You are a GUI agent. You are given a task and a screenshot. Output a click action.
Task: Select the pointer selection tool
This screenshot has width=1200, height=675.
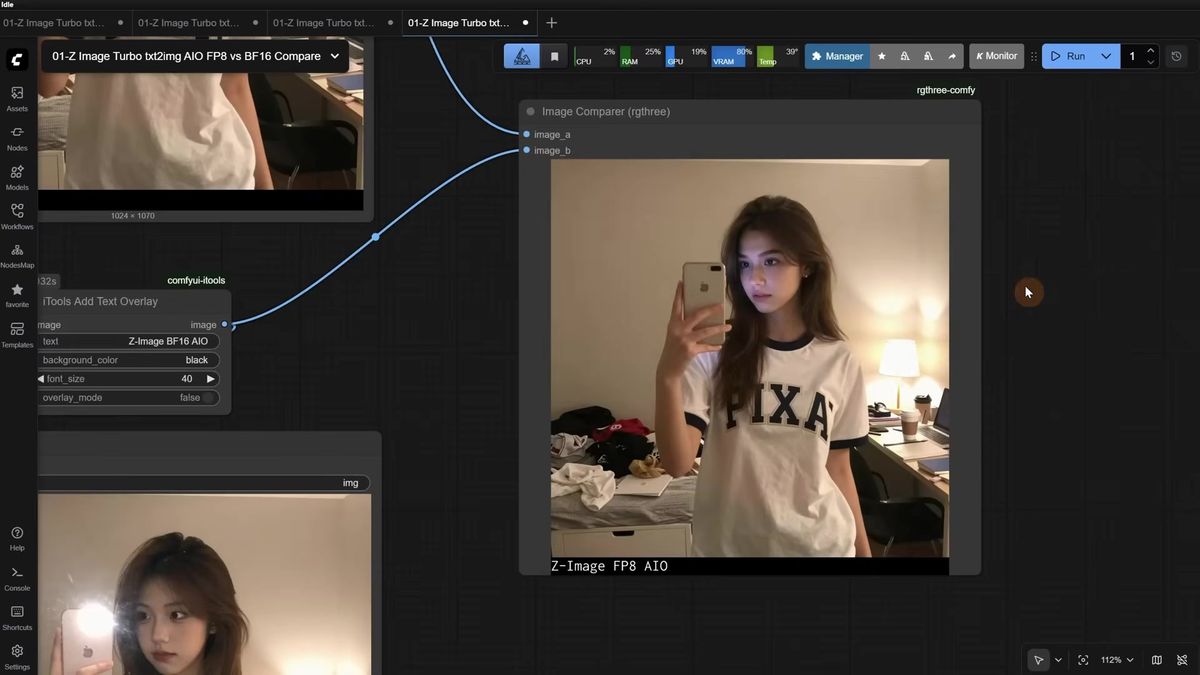(1039, 660)
